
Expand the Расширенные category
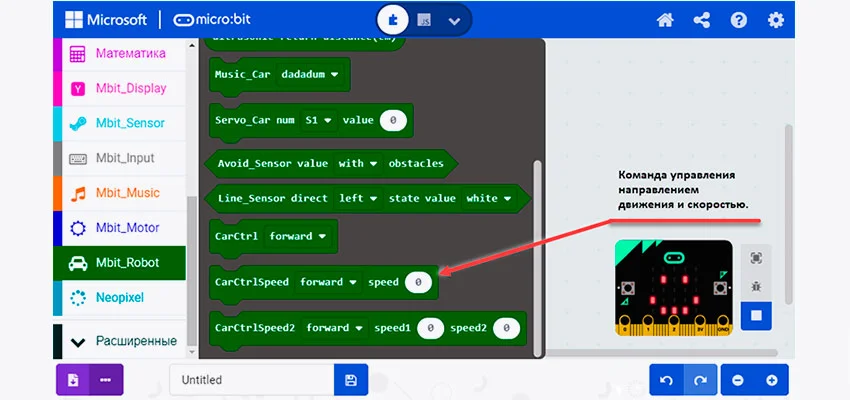pyautogui.click(x=120, y=341)
